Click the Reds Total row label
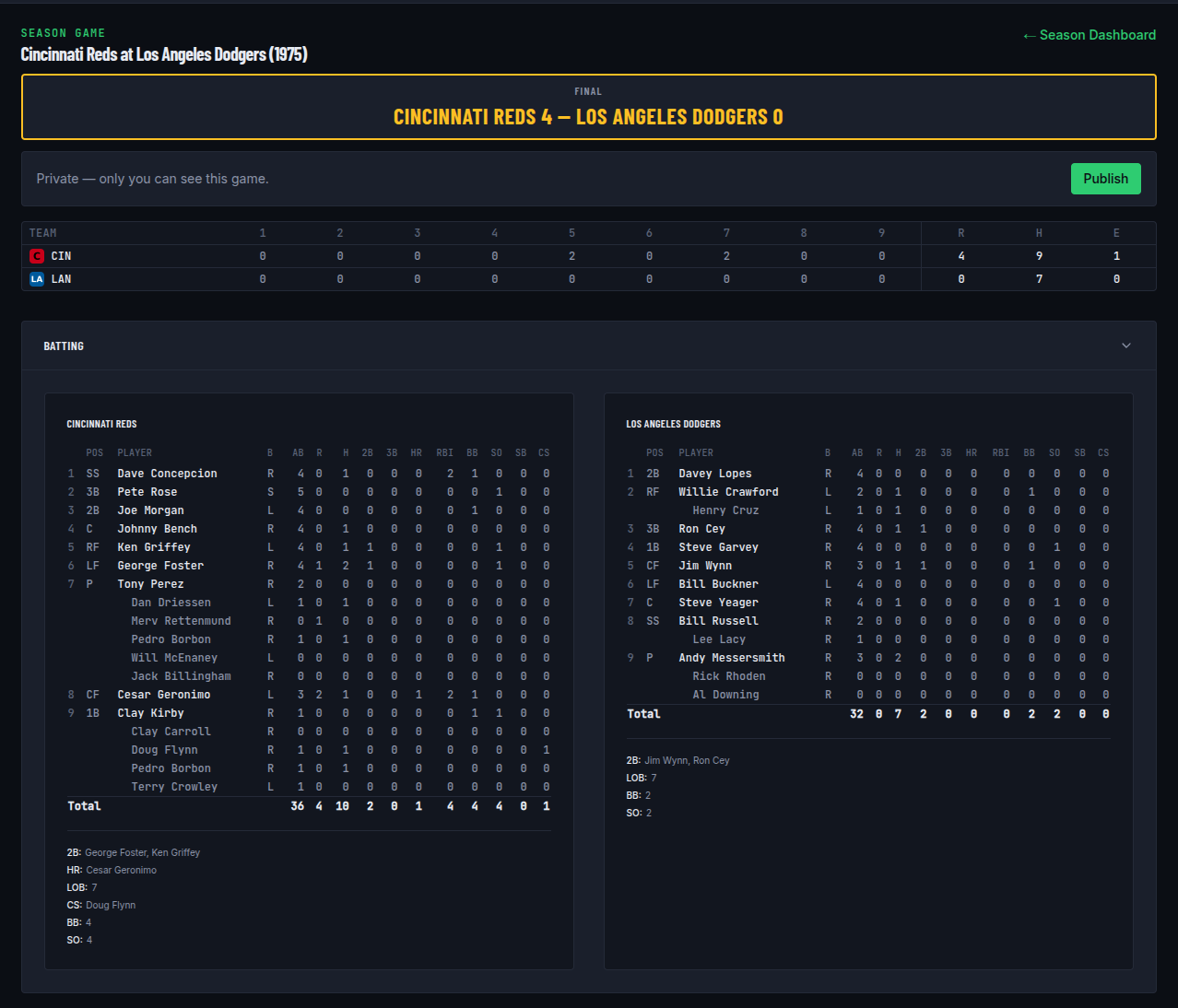Screen dimensions: 1178x1008 (x=84, y=806)
